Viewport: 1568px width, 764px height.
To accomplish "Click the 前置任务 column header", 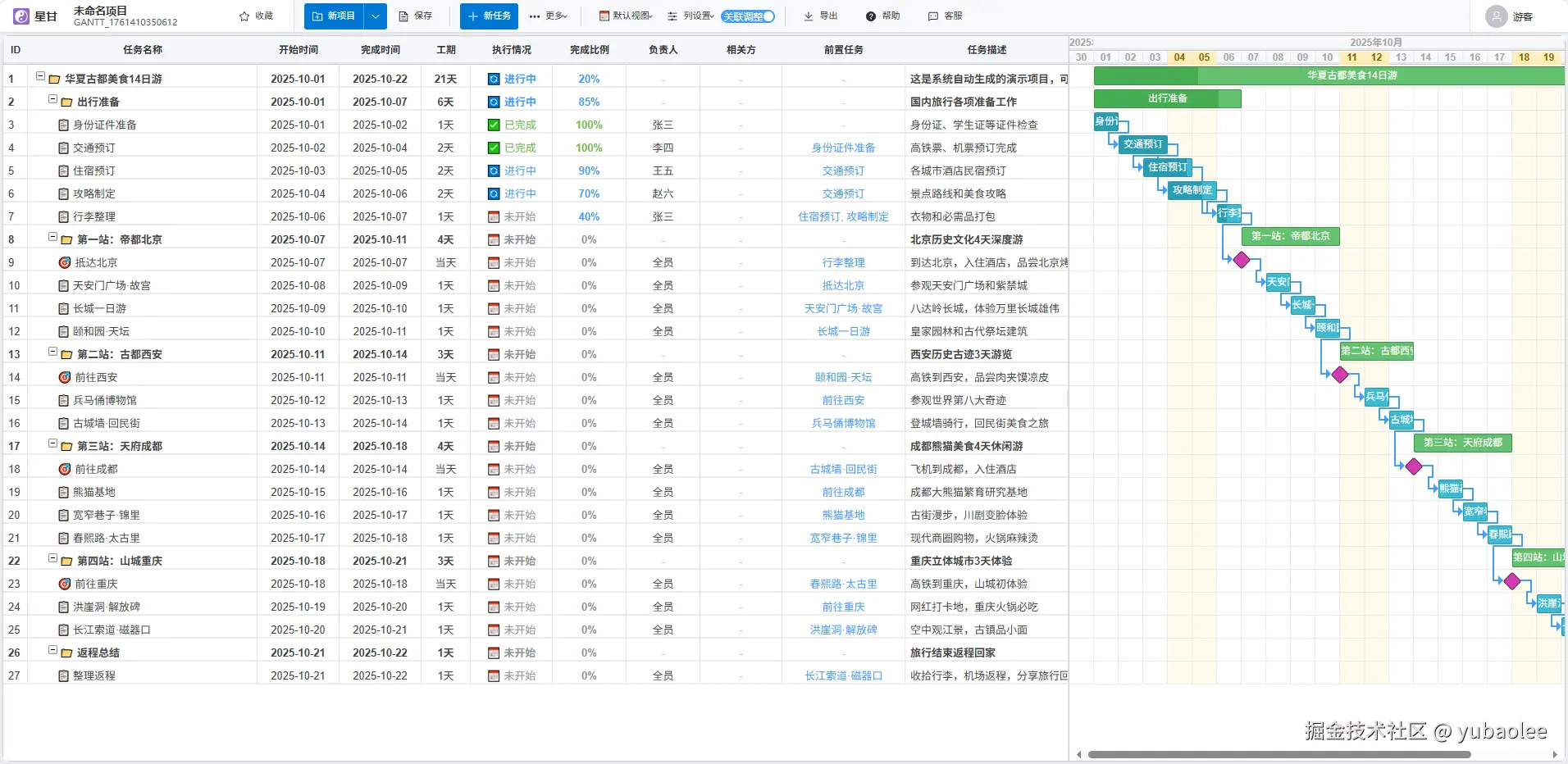I will pyautogui.click(x=843, y=50).
